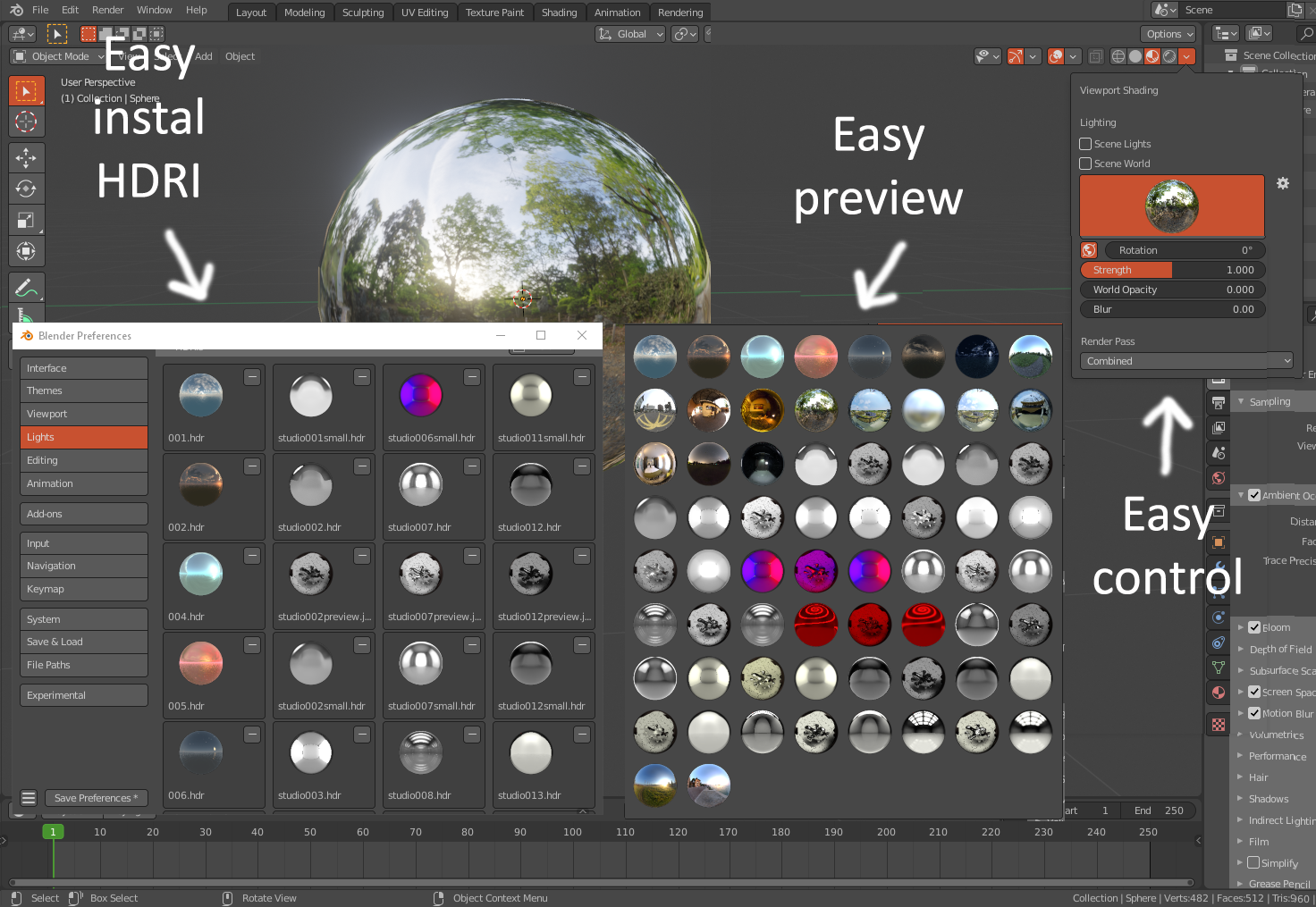Activate the Scale tool
Screen dimensions: 1316x907
(26, 220)
